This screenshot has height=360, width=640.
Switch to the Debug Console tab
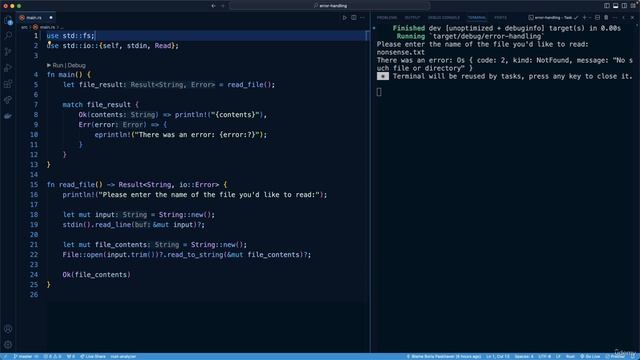tap(444, 18)
